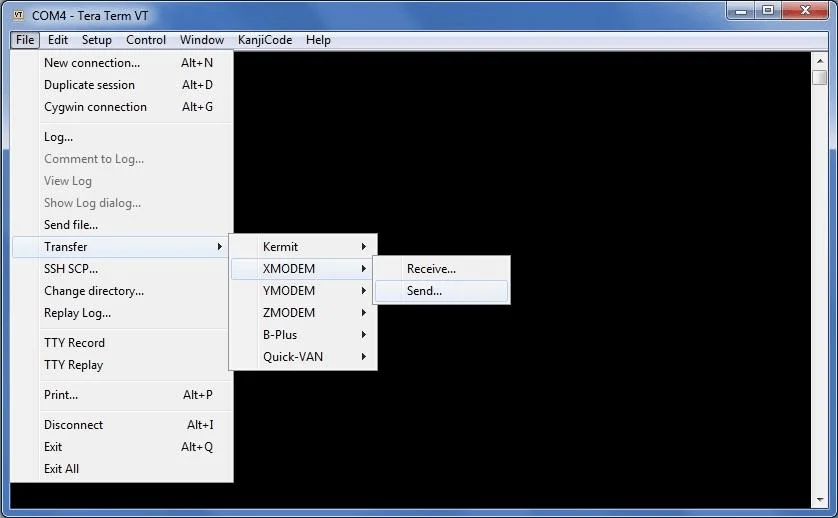Maximize the Tera Term window

768,11
